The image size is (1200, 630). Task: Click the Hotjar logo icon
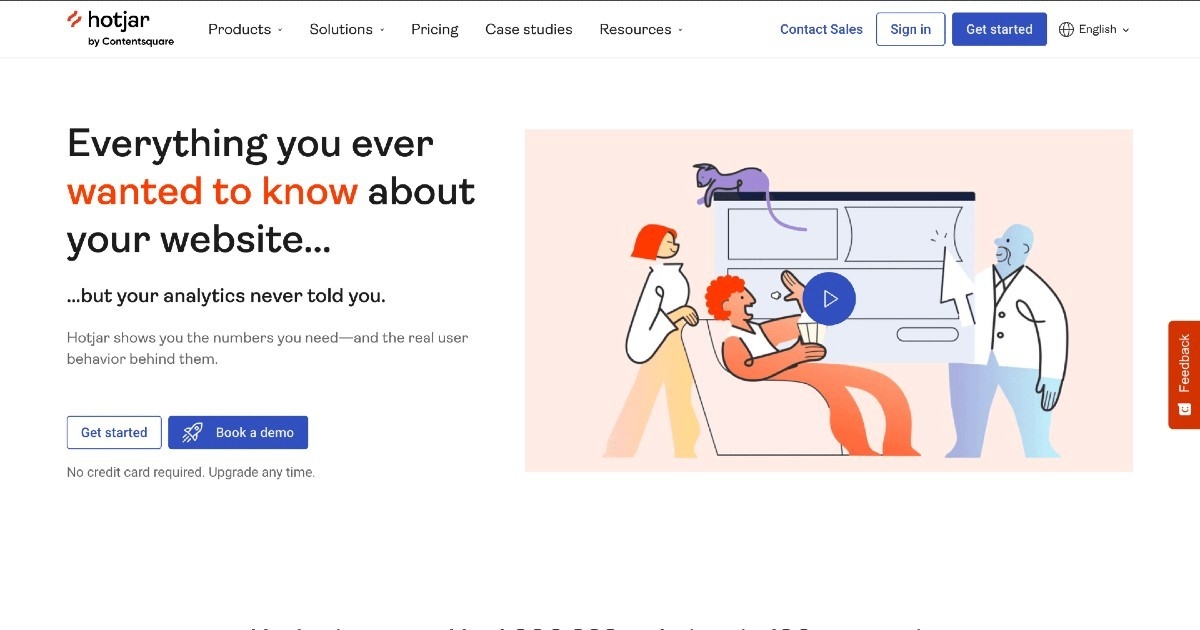(x=75, y=19)
